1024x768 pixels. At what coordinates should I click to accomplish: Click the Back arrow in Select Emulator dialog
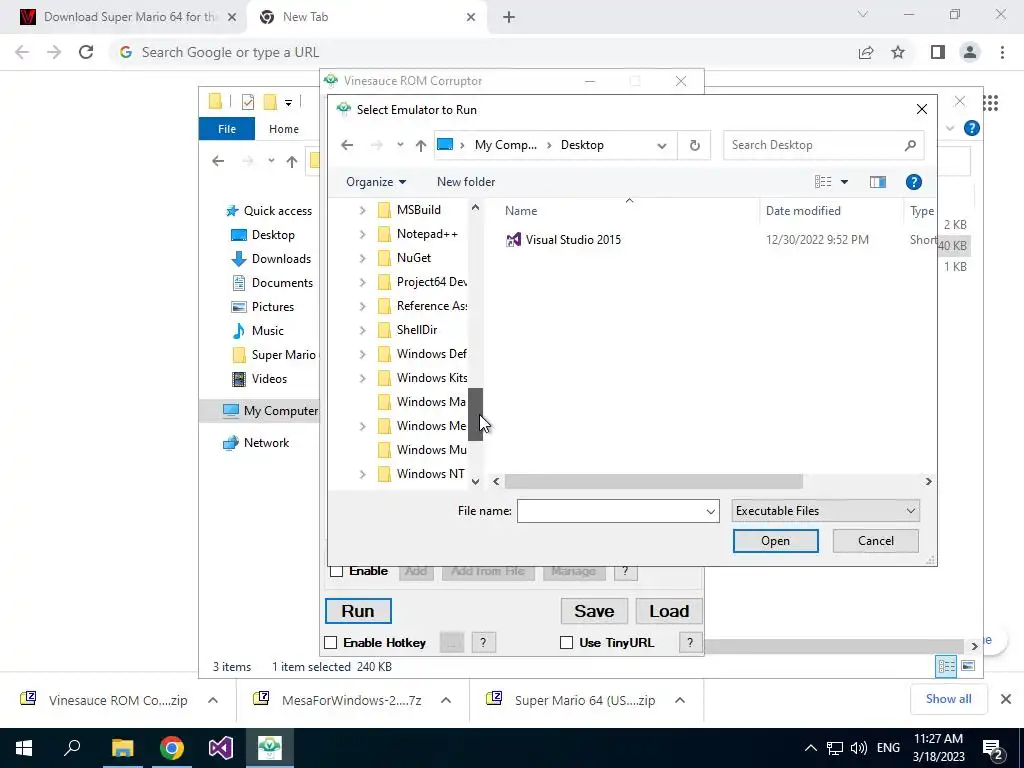(x=347, y=145)
